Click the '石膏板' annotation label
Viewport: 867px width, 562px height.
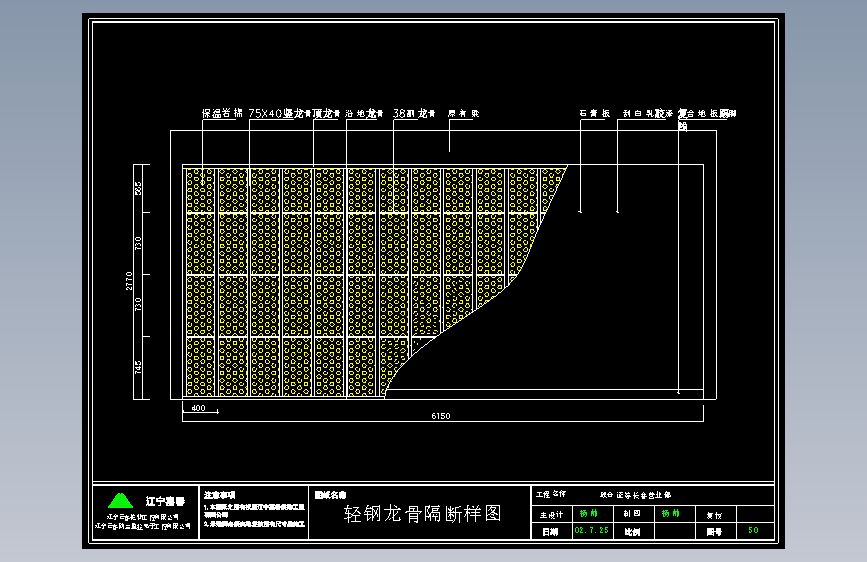point(595,113)
